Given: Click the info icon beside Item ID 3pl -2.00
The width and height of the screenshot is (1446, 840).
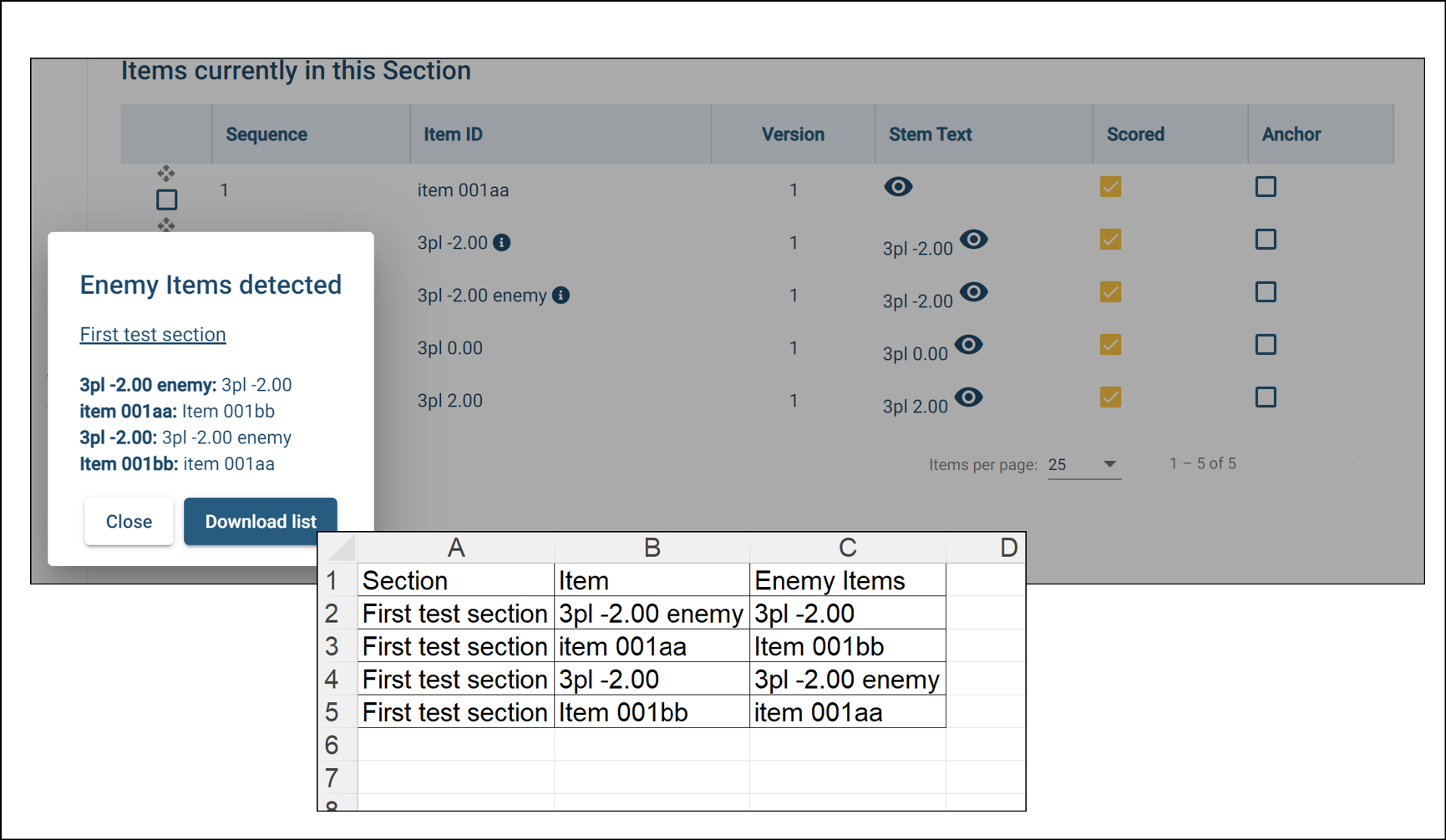Looking at the screenshot, I should click(502, 242).
